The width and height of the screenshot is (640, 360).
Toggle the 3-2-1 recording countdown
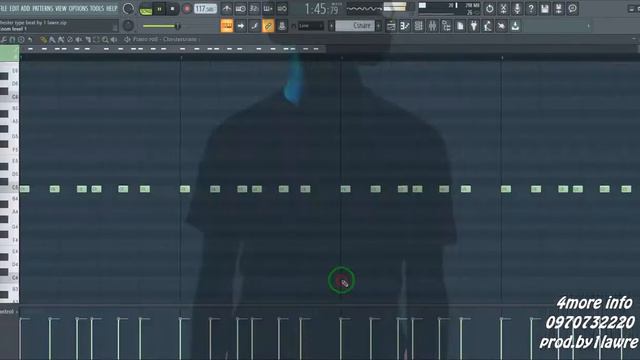[254, 9]
